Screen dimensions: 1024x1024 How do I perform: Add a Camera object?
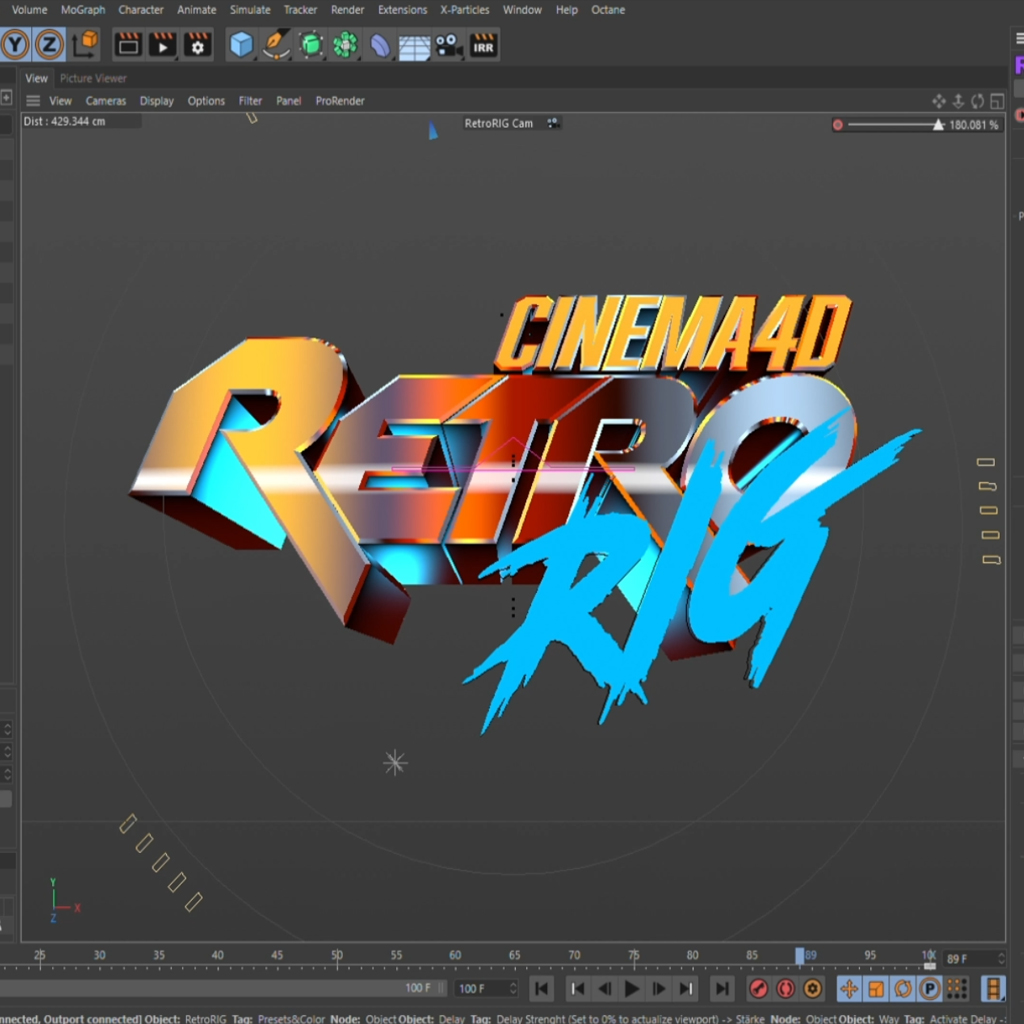[x=449, y=44]
